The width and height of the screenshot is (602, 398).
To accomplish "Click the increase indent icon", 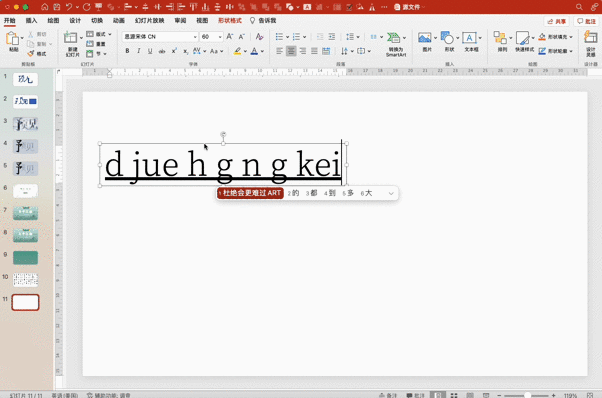I will point(332,36).
